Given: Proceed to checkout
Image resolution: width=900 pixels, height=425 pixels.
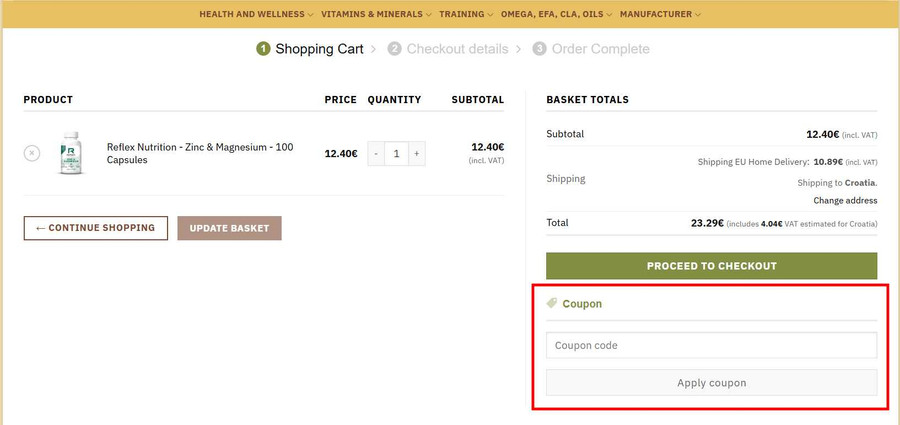Looking at the screenshot, I should [x=711, y=266].
